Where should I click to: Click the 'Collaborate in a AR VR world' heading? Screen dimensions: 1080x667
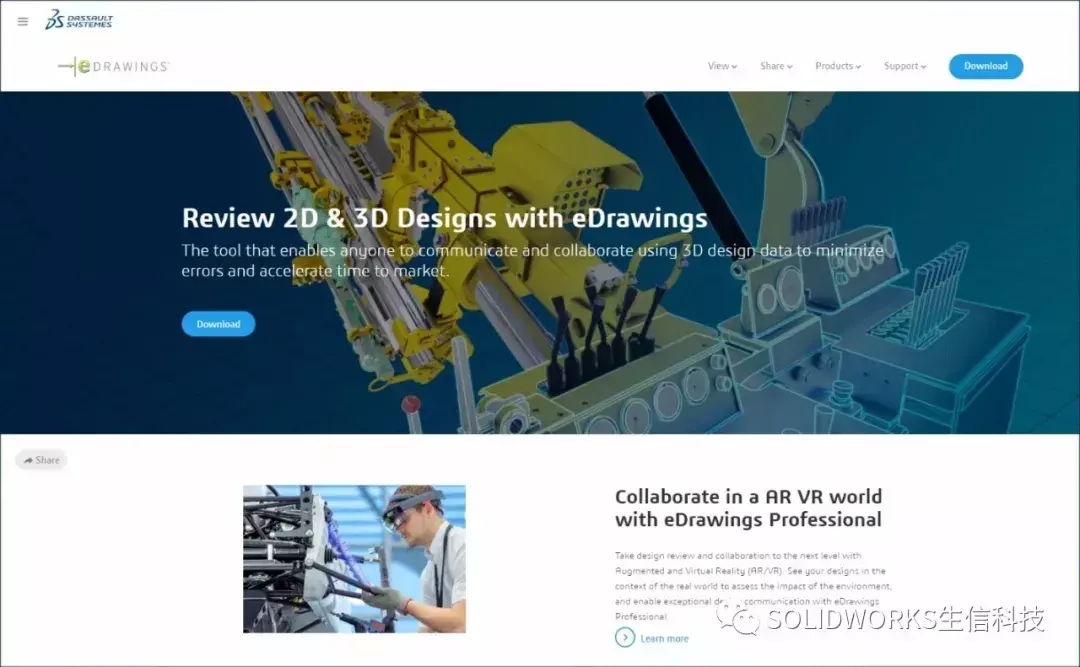(748, 508)
